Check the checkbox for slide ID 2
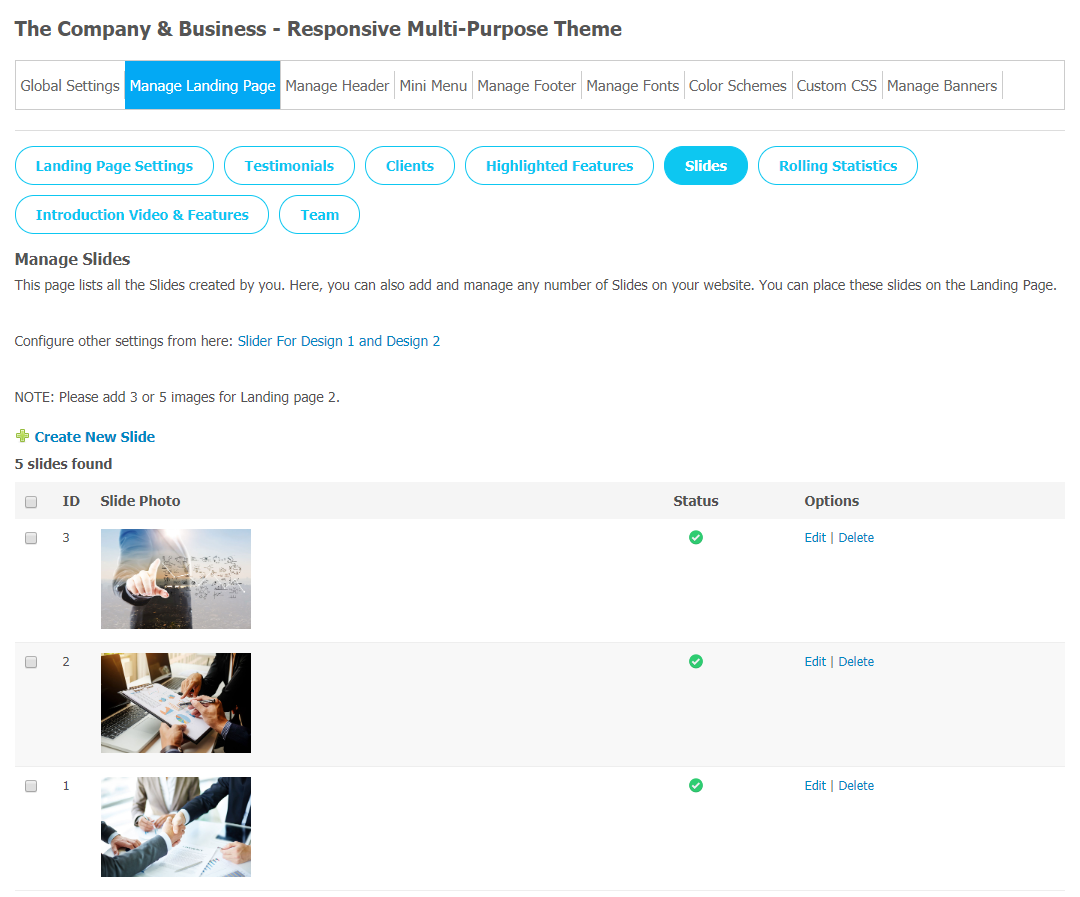Screen dimensions: 1080x897 [x=31, y=662]
